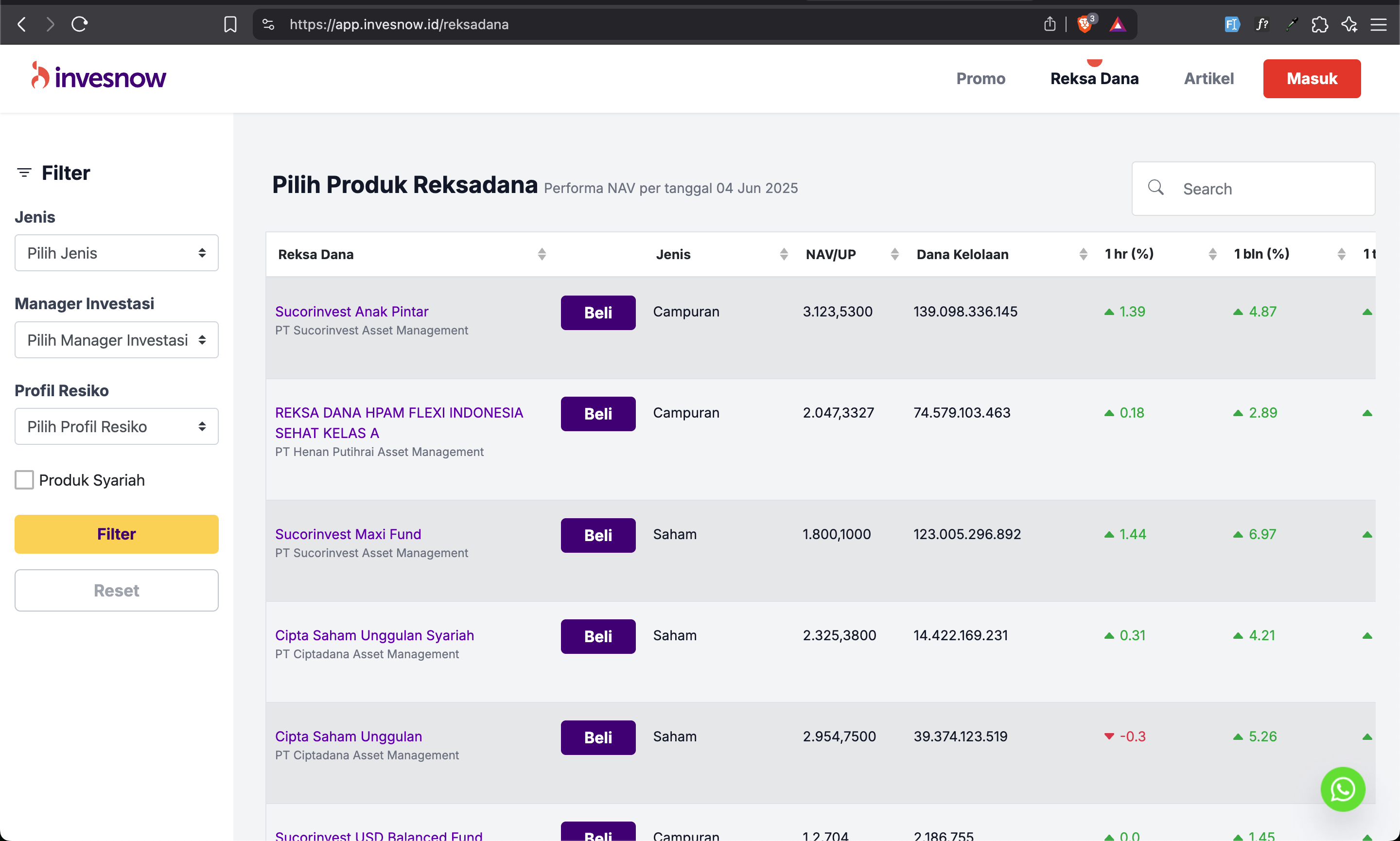Click the browser address bar URL
Screen dimensions: 1400x841
pos(399,24)
